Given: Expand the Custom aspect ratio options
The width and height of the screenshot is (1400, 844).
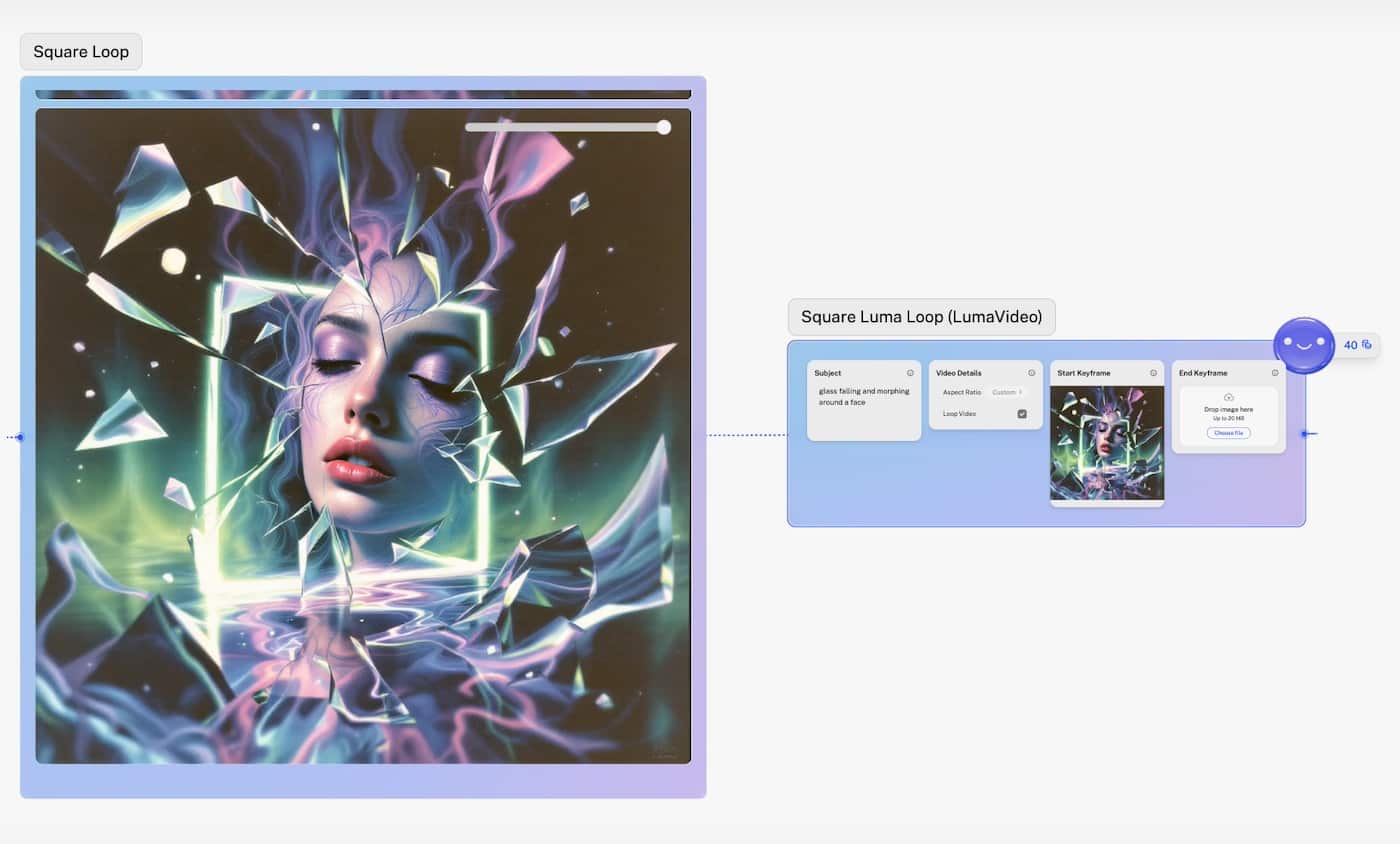Looking at the screenshot, I should click(x=1007, y=392).
